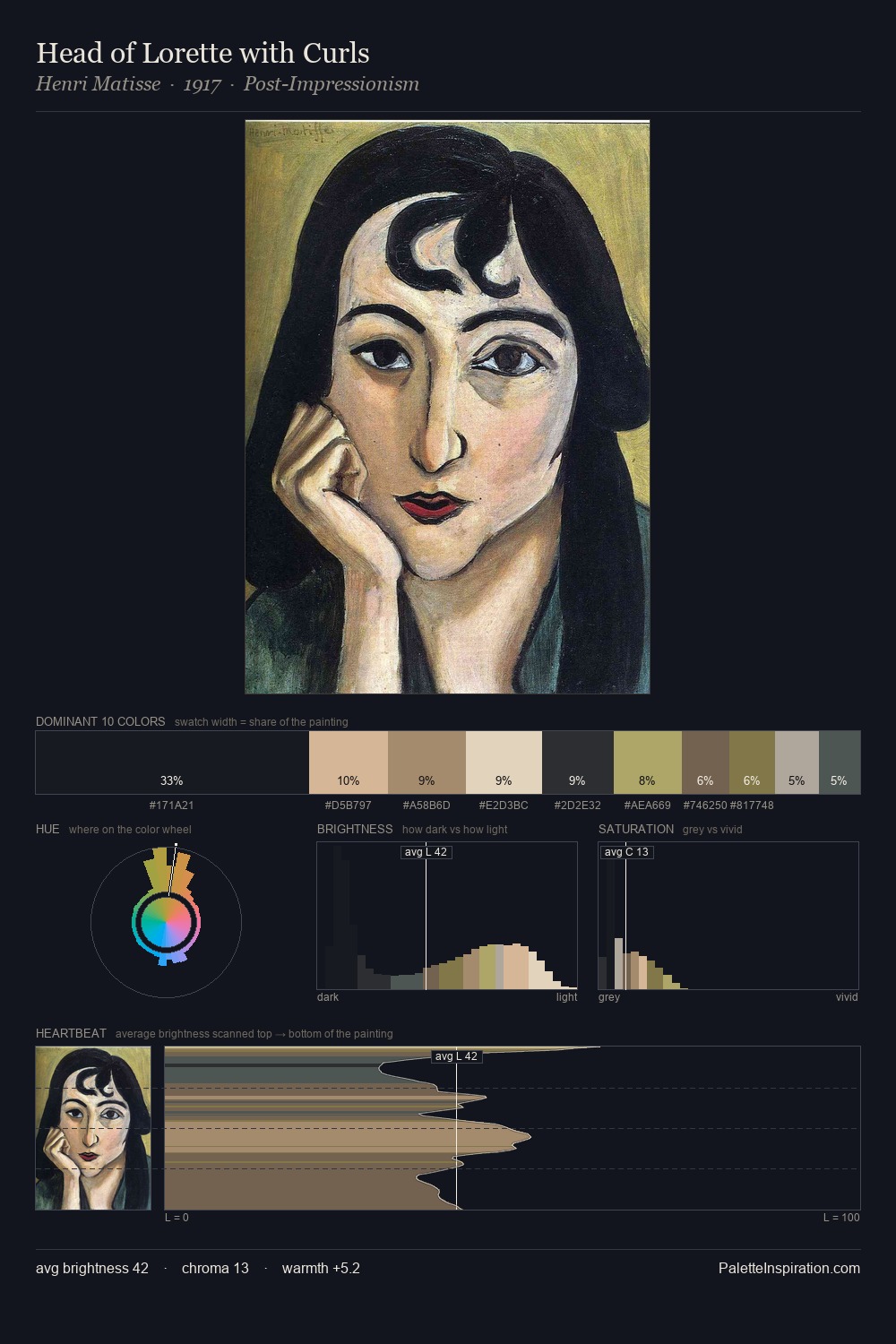Click the L = 0 axis label
This screenshot has width=896, height=1344.
point(177,1217)
